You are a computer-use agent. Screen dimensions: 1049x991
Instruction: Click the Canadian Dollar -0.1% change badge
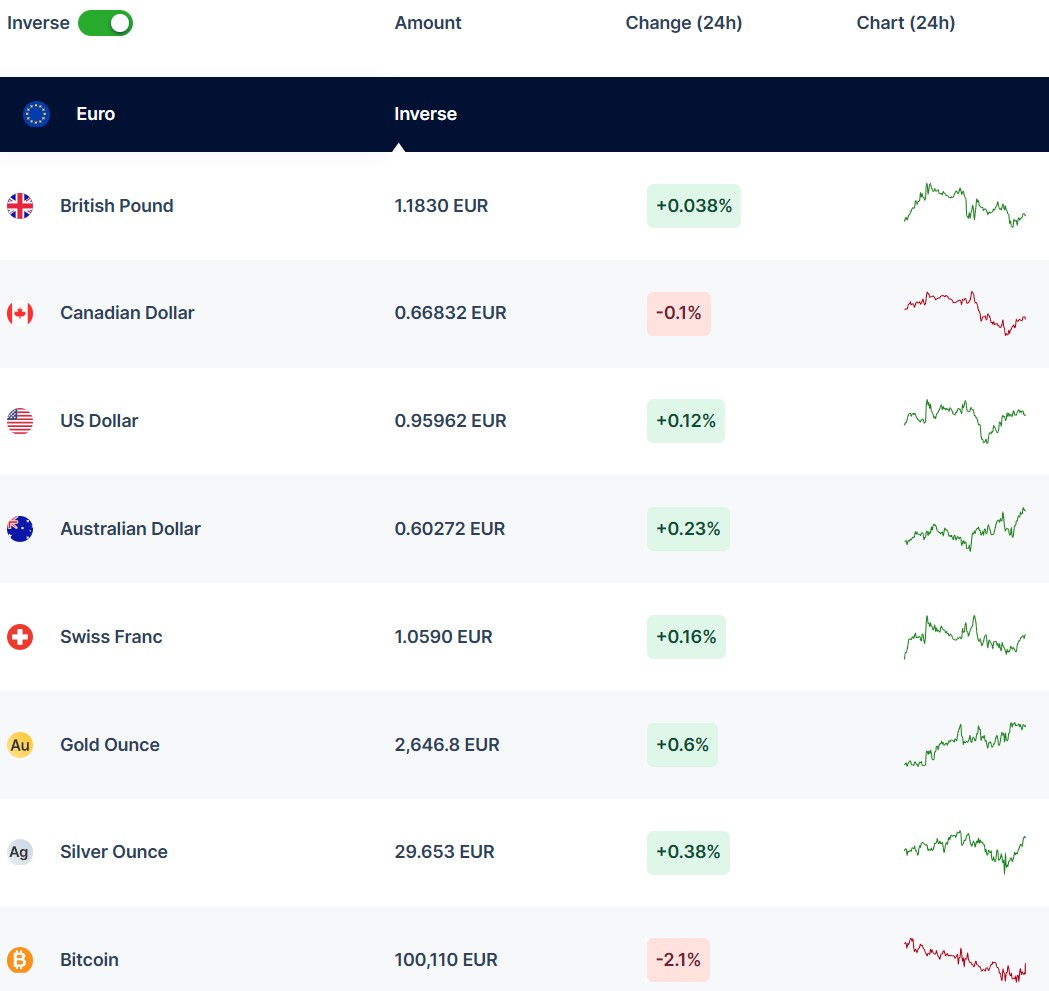(x=678, y=313)
